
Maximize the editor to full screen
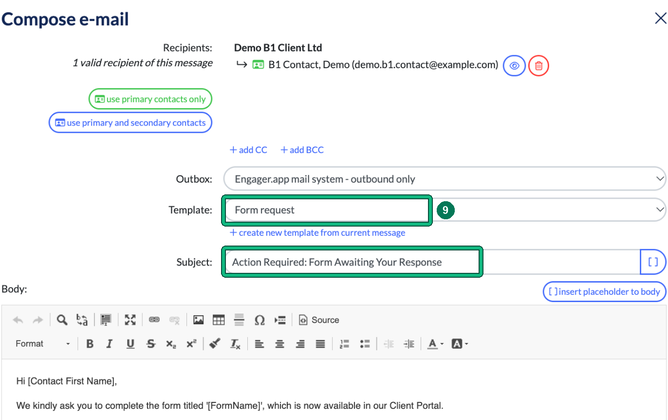[x=130, y=320]
